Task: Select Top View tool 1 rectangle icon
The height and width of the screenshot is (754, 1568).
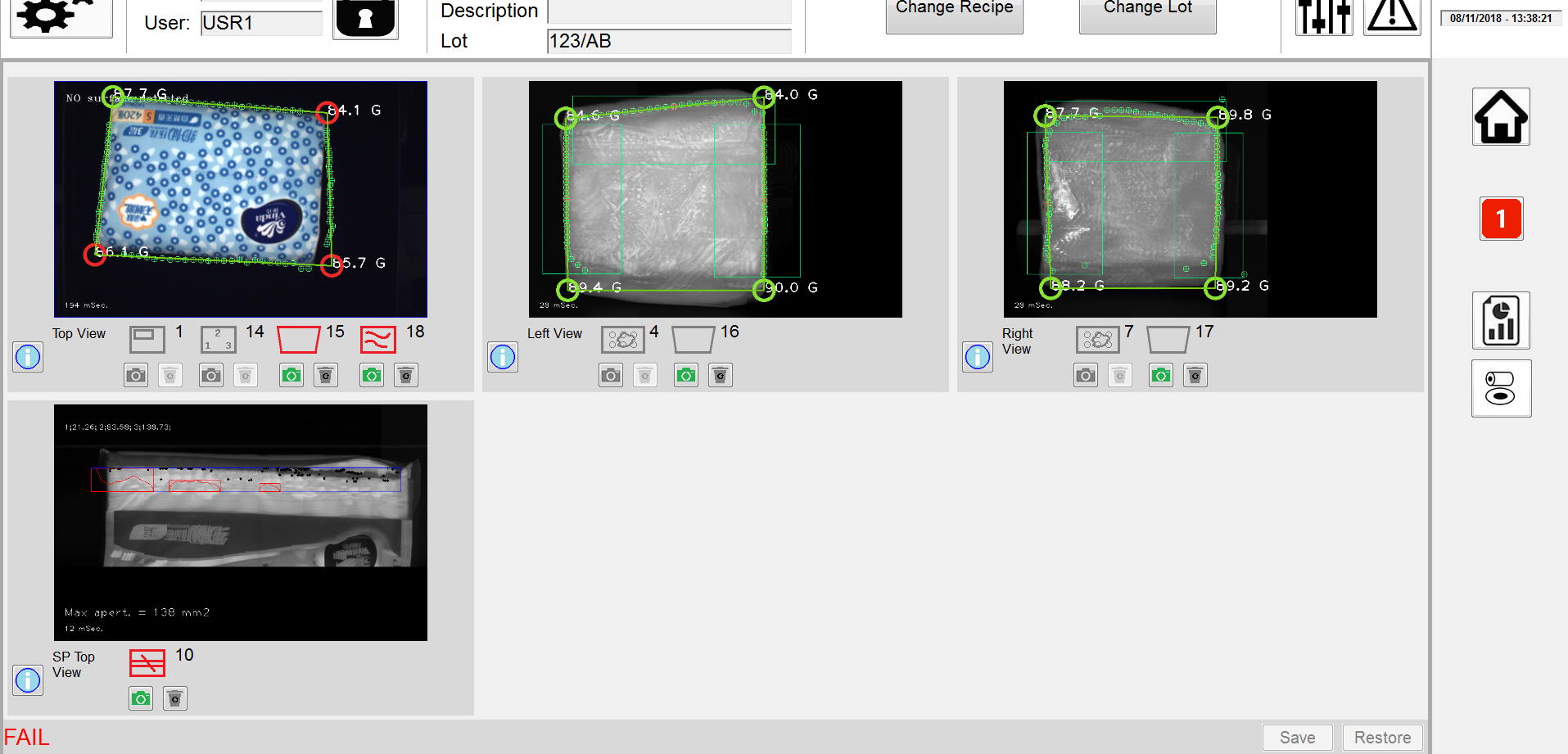Action: click(x=147, y=339)
